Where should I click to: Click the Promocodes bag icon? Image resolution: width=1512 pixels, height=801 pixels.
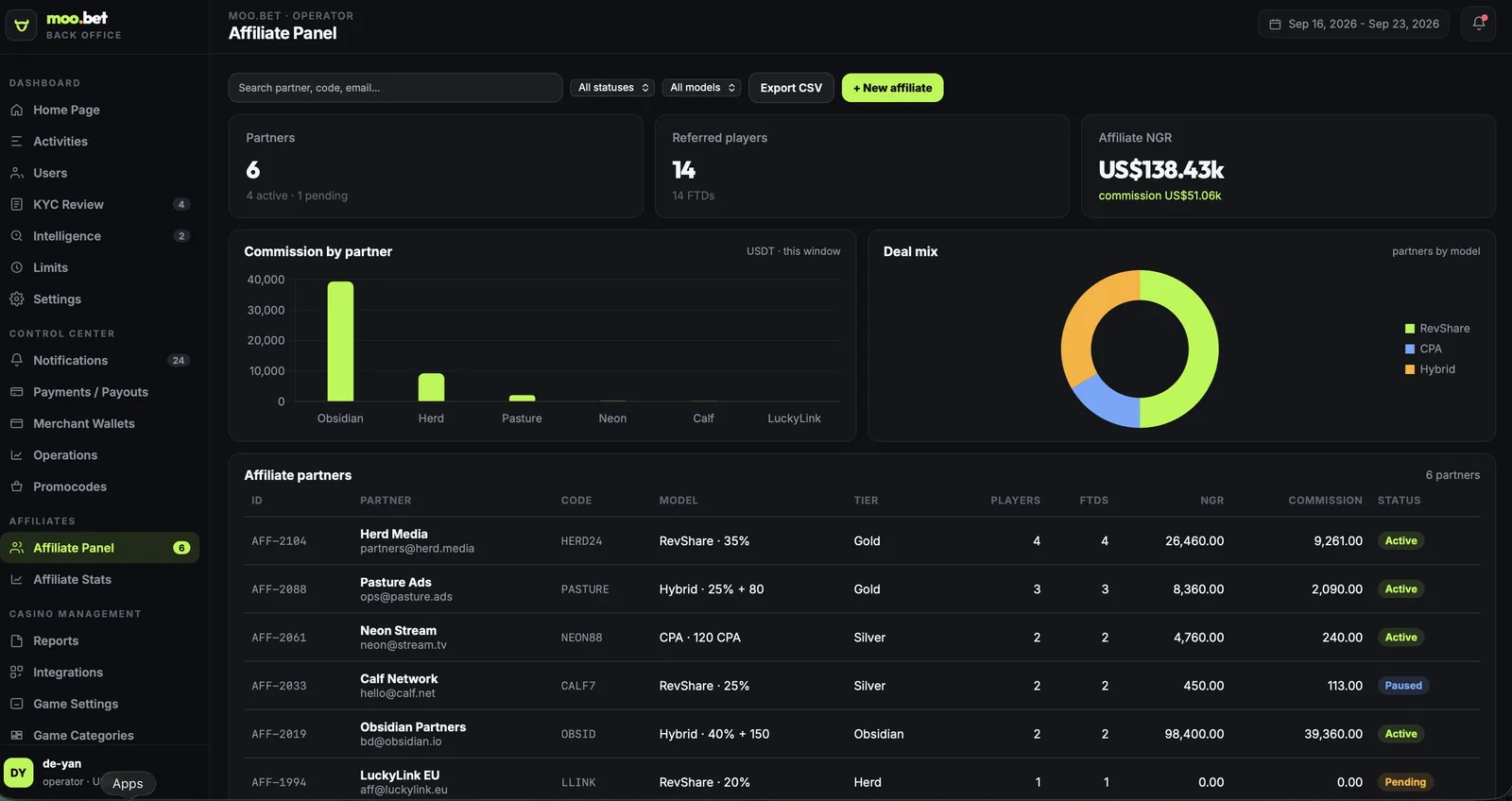[16, 486]
